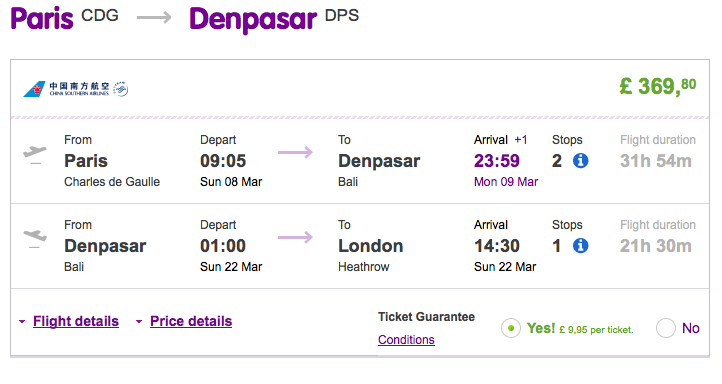Click the departing plane icon beside Paris
This screenshot has width=722, height=384.
click(x=35, y=154)
